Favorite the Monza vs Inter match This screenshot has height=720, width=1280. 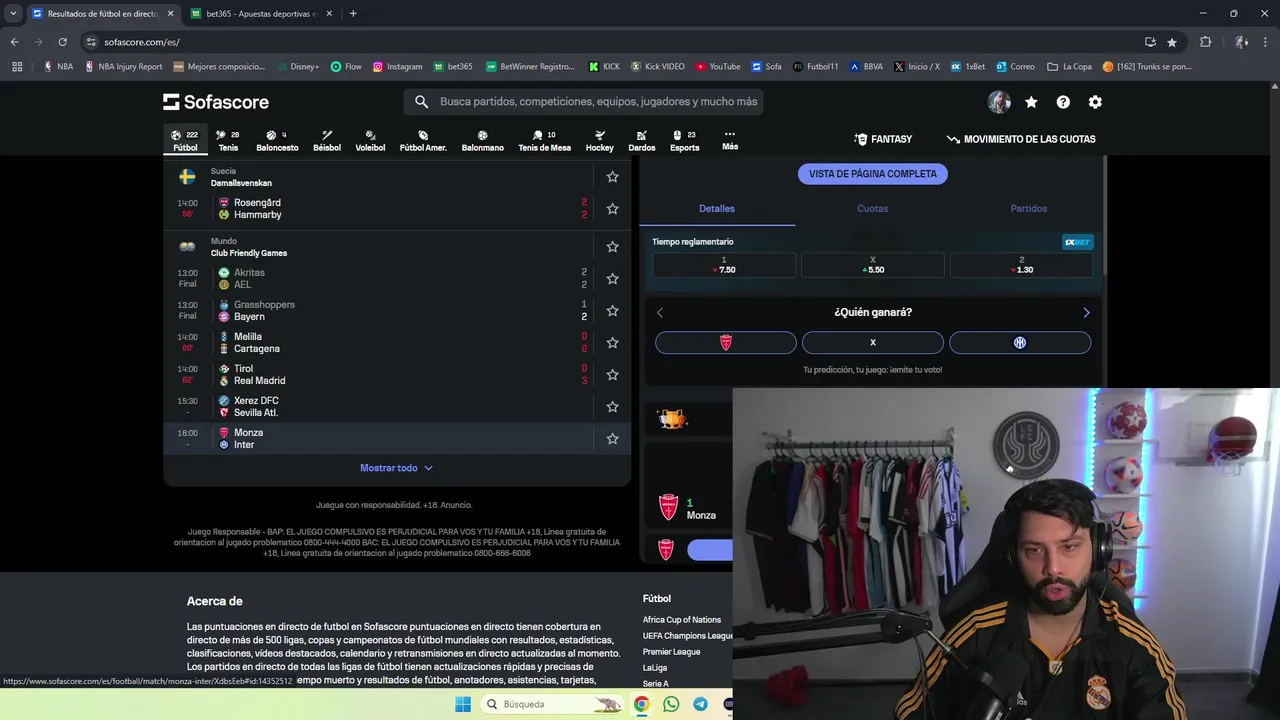[x=612, y=439]
